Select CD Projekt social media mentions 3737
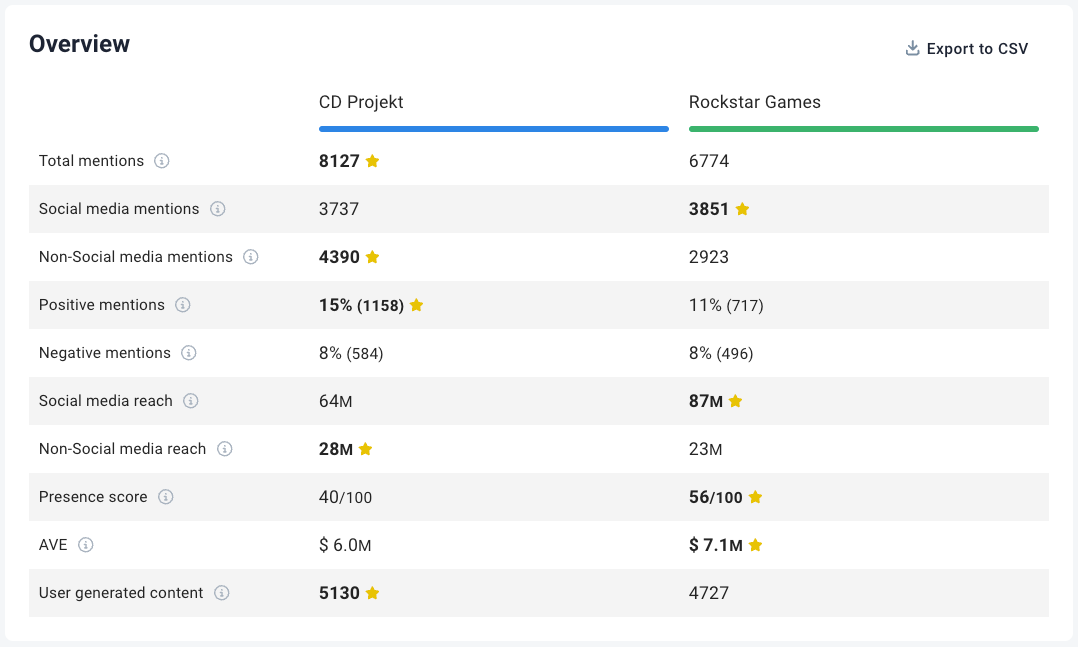Image resolution: width=1078 pixels, height=647 pixels. pyautogui.click(x=339, y=209)
